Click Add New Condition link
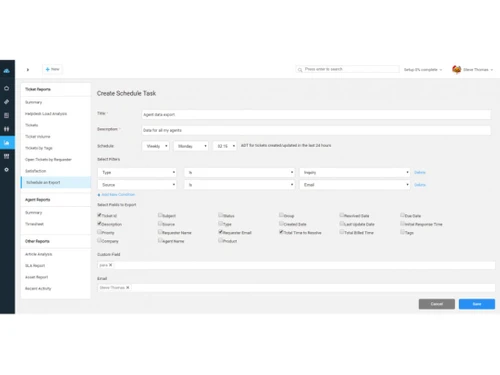500x375 pixels. coord(116,194)
